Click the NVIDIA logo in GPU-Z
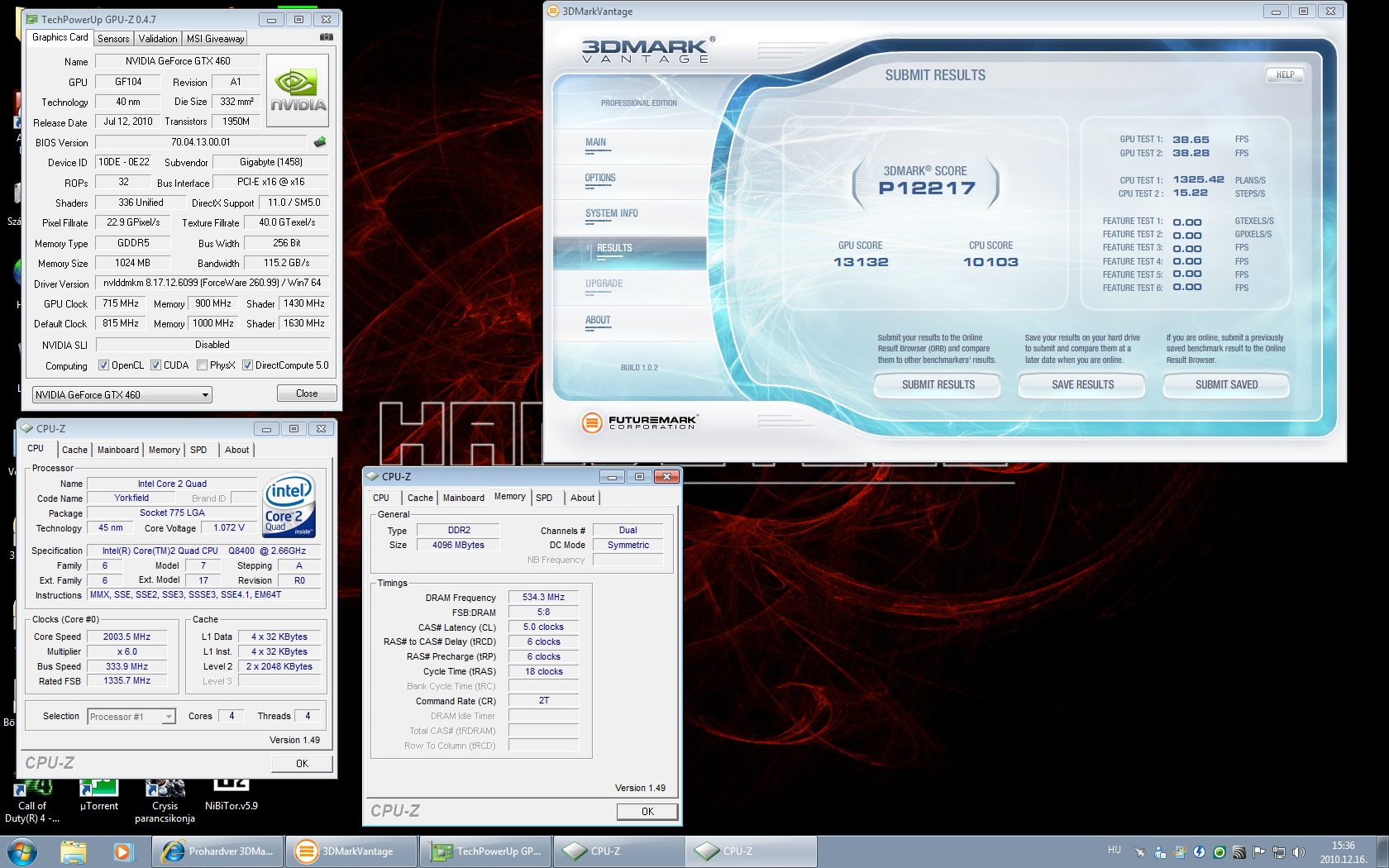1389x868 pixels. [298, 91]
